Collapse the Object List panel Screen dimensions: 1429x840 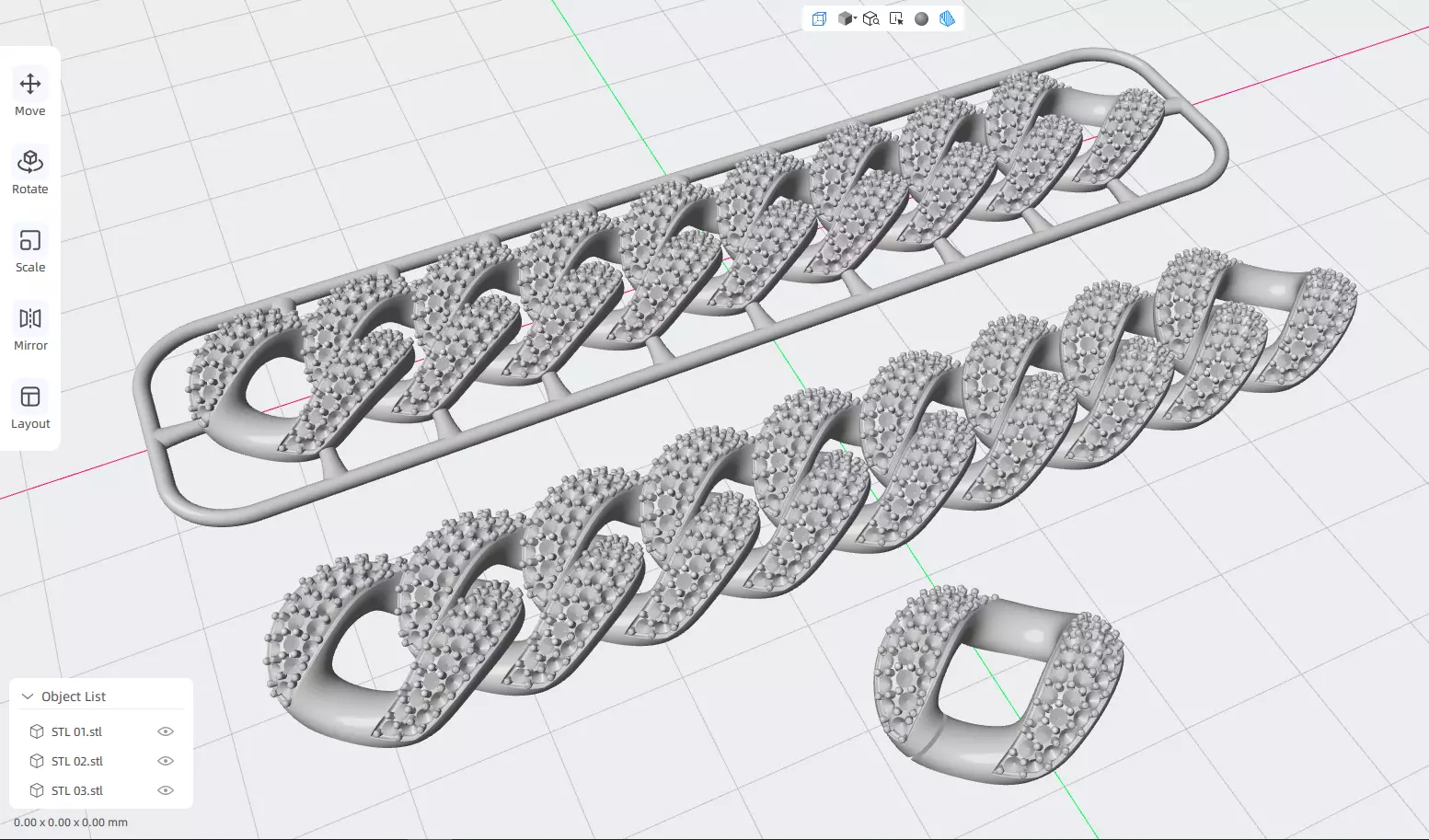tap(28, 696)
